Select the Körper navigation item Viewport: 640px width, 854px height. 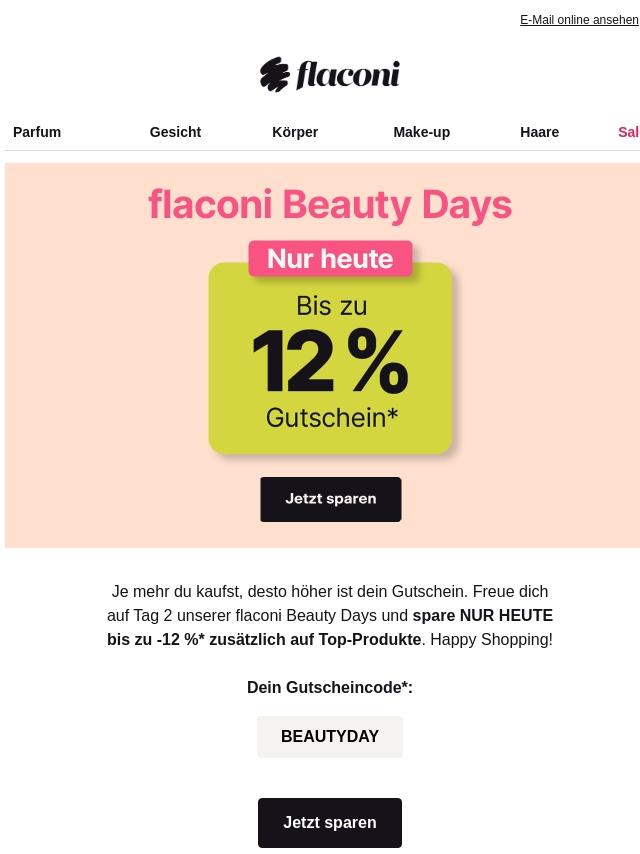tap(295, 132)
